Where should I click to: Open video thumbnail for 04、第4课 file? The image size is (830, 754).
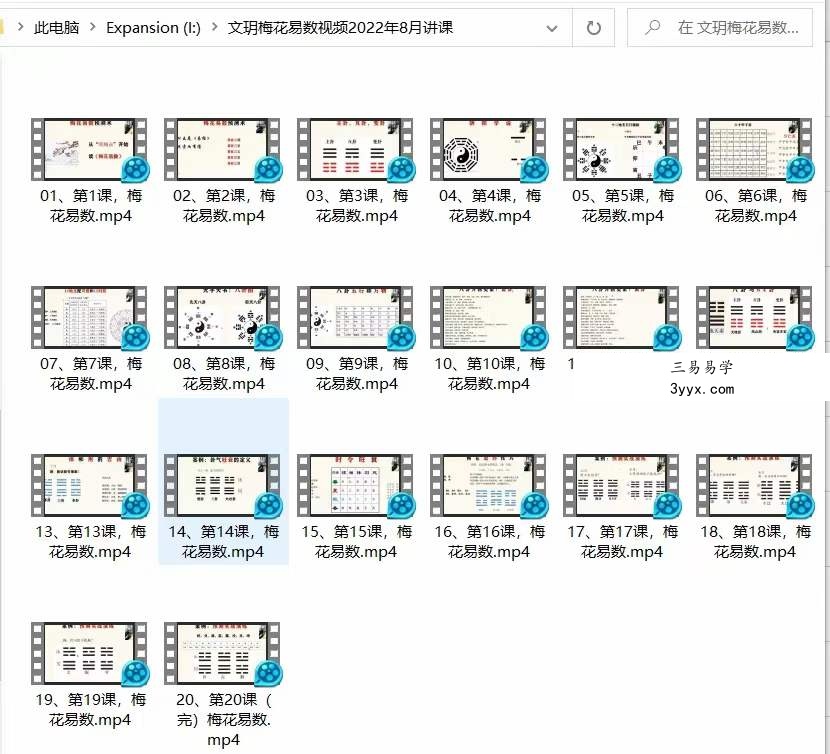pyautogui.click(x=488, y=149)
